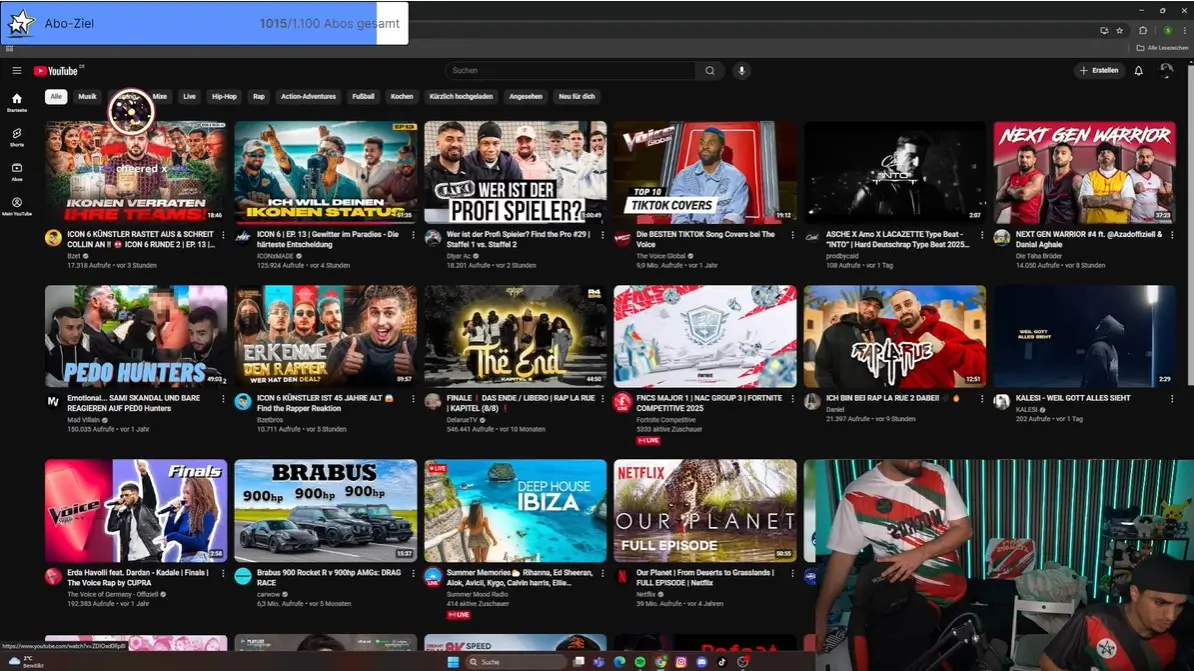Viewport: 1194px width, 671px height.
Task: Open the green Chrome profile icon
Action: coord(1167,30)
